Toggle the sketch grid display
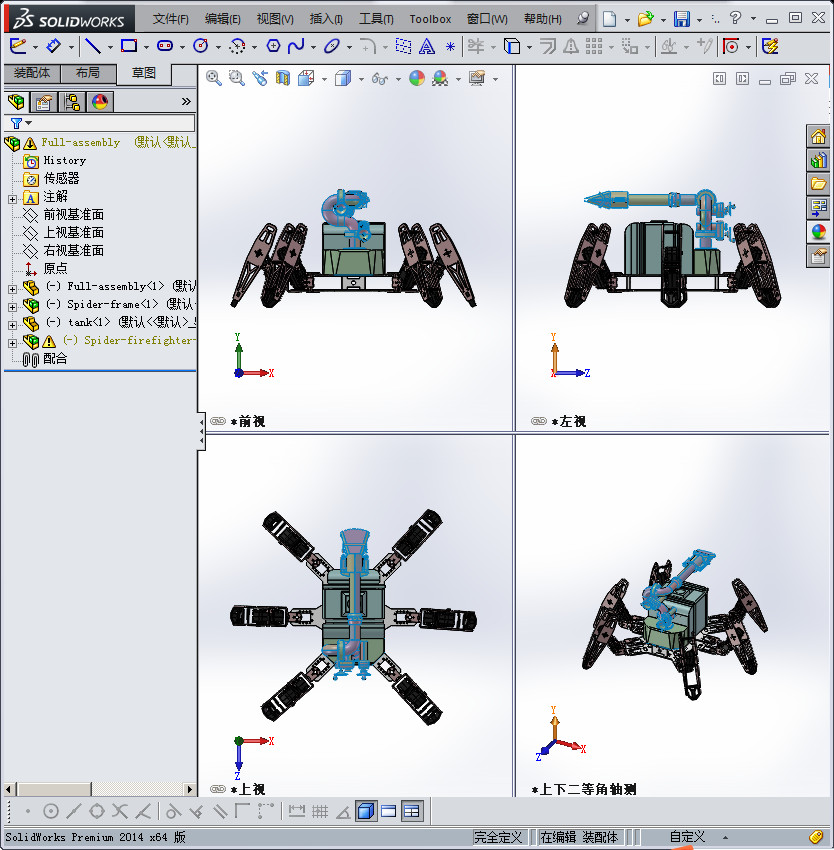This screenshot has height=850, width=834. (x=320, y=812)
